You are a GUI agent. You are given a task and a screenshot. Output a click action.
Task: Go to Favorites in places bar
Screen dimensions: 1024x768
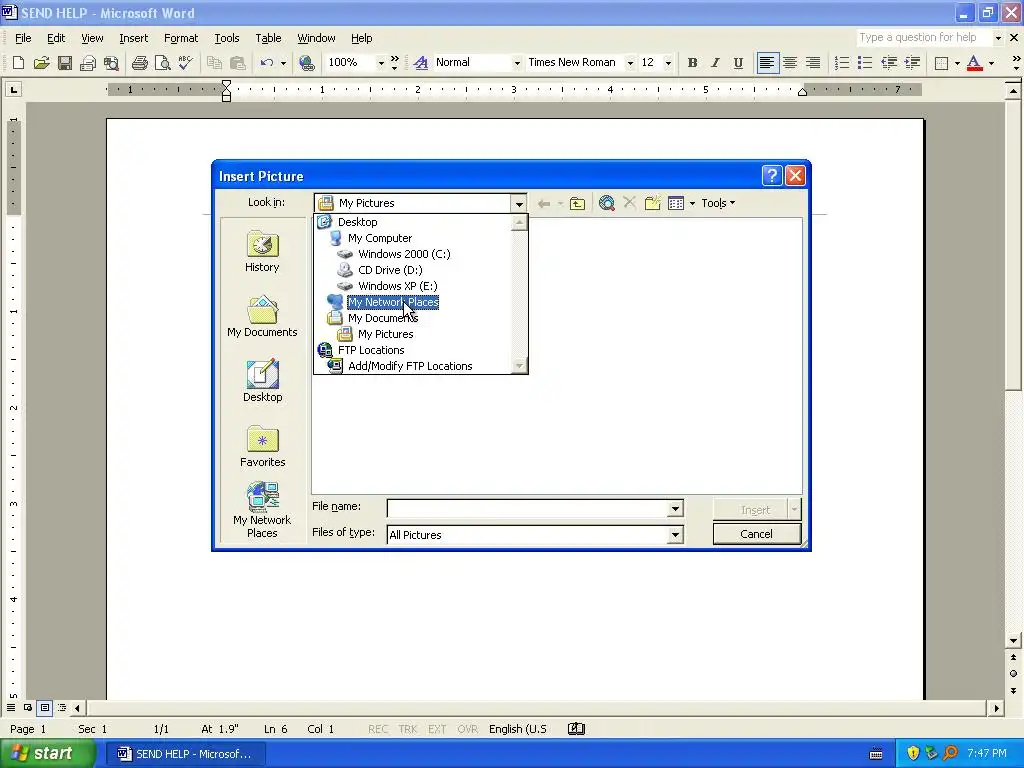263,446
